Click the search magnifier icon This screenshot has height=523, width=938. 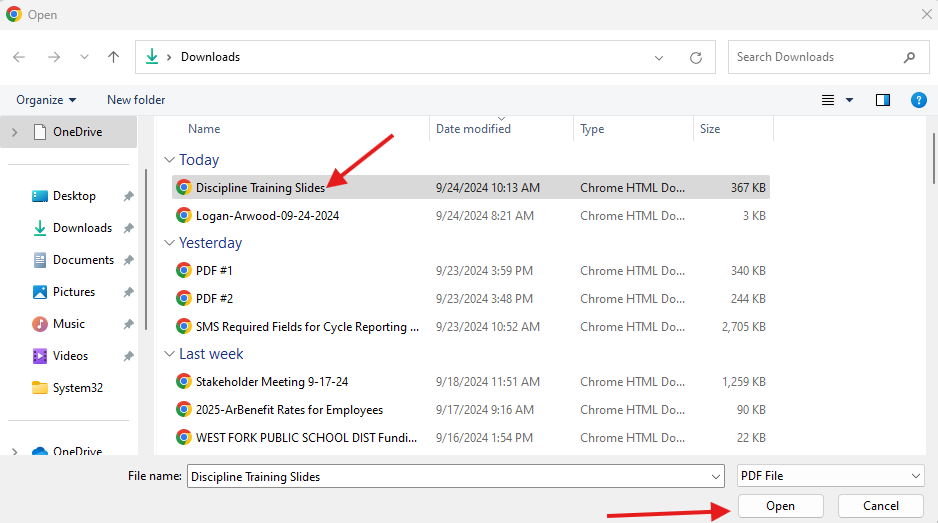909,57
